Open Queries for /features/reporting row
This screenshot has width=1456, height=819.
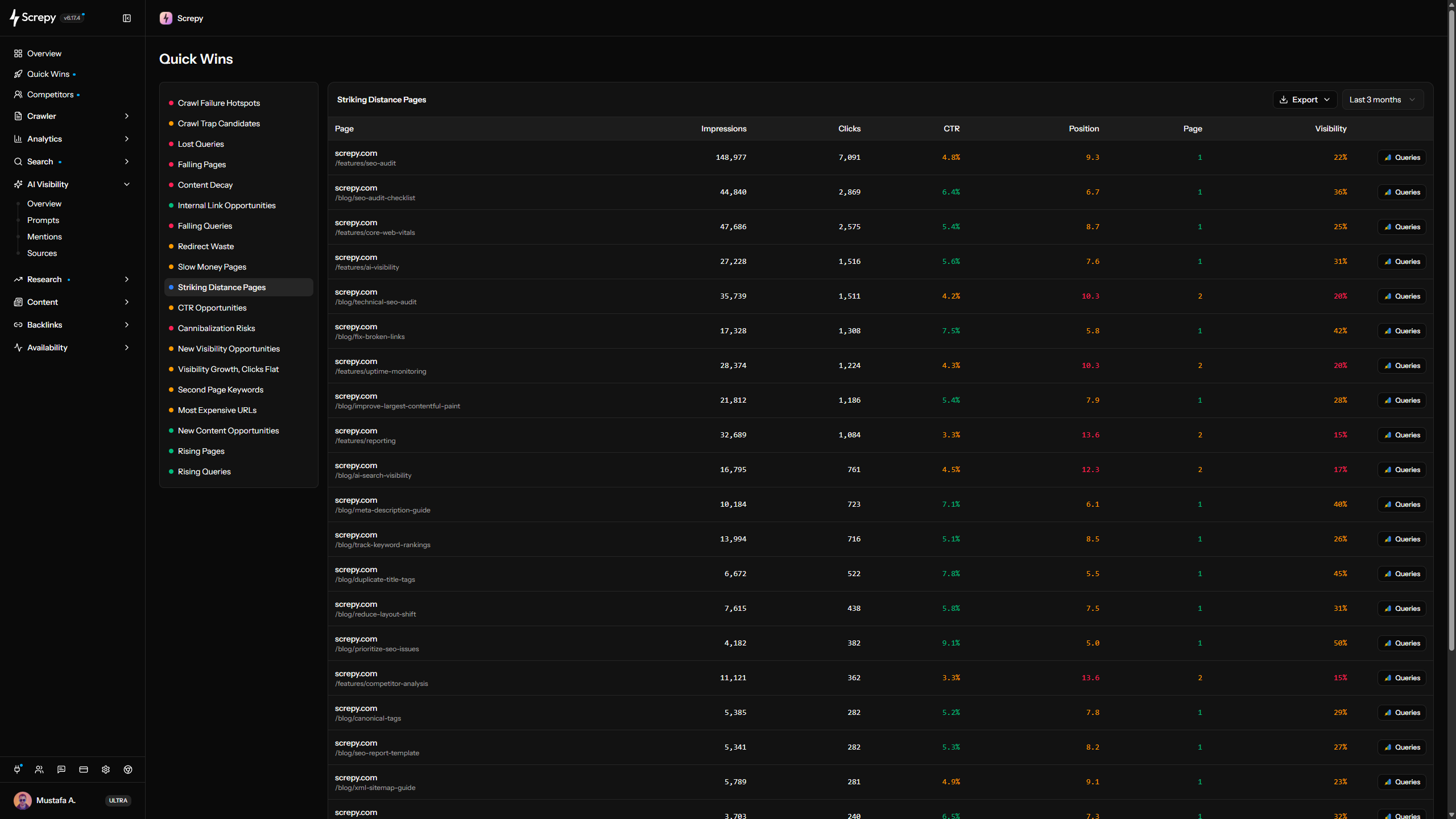tap(1402, 435)
